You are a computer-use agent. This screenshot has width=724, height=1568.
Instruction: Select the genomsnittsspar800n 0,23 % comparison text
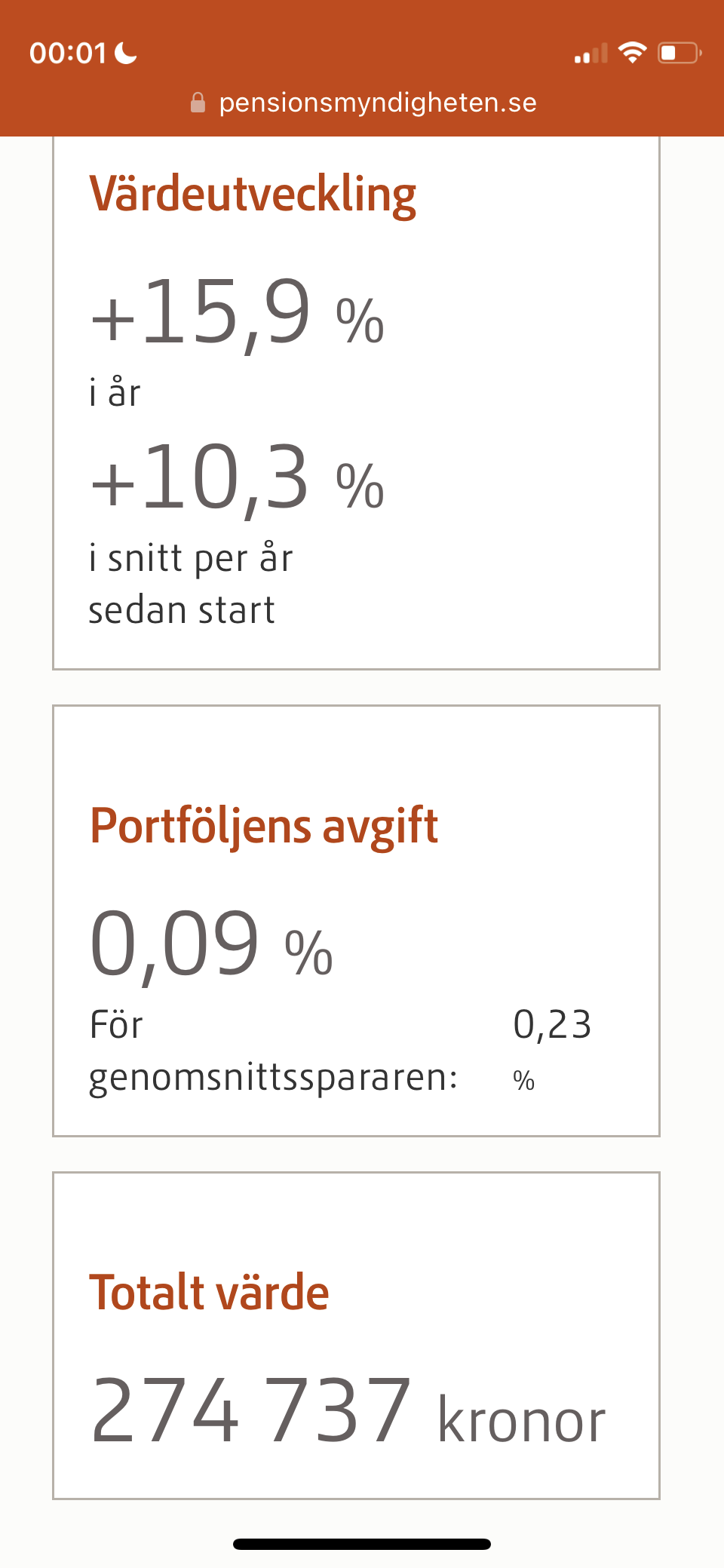[x=339, y=1051]
